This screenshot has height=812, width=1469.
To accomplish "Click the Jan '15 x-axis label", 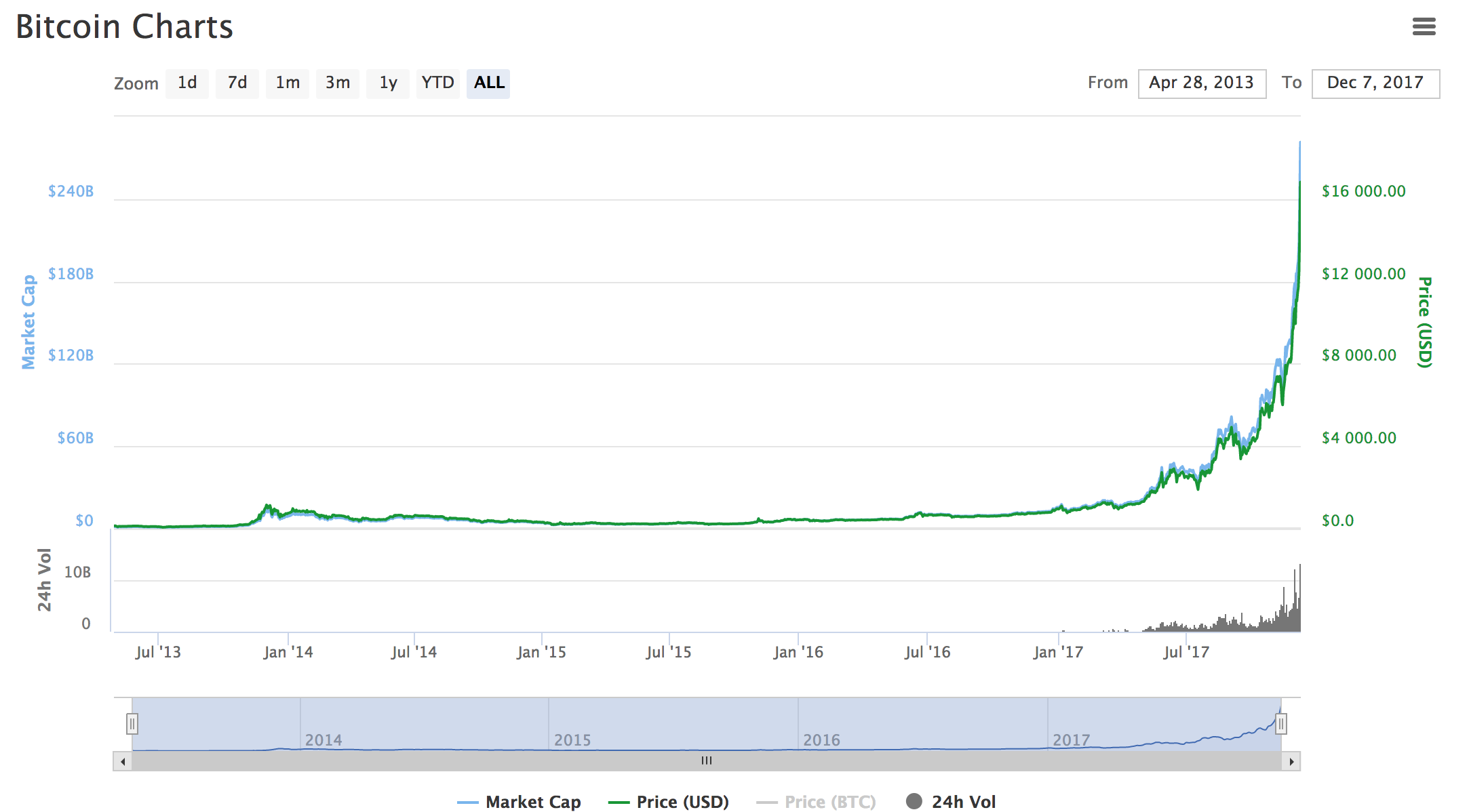I will click(541, 652).
